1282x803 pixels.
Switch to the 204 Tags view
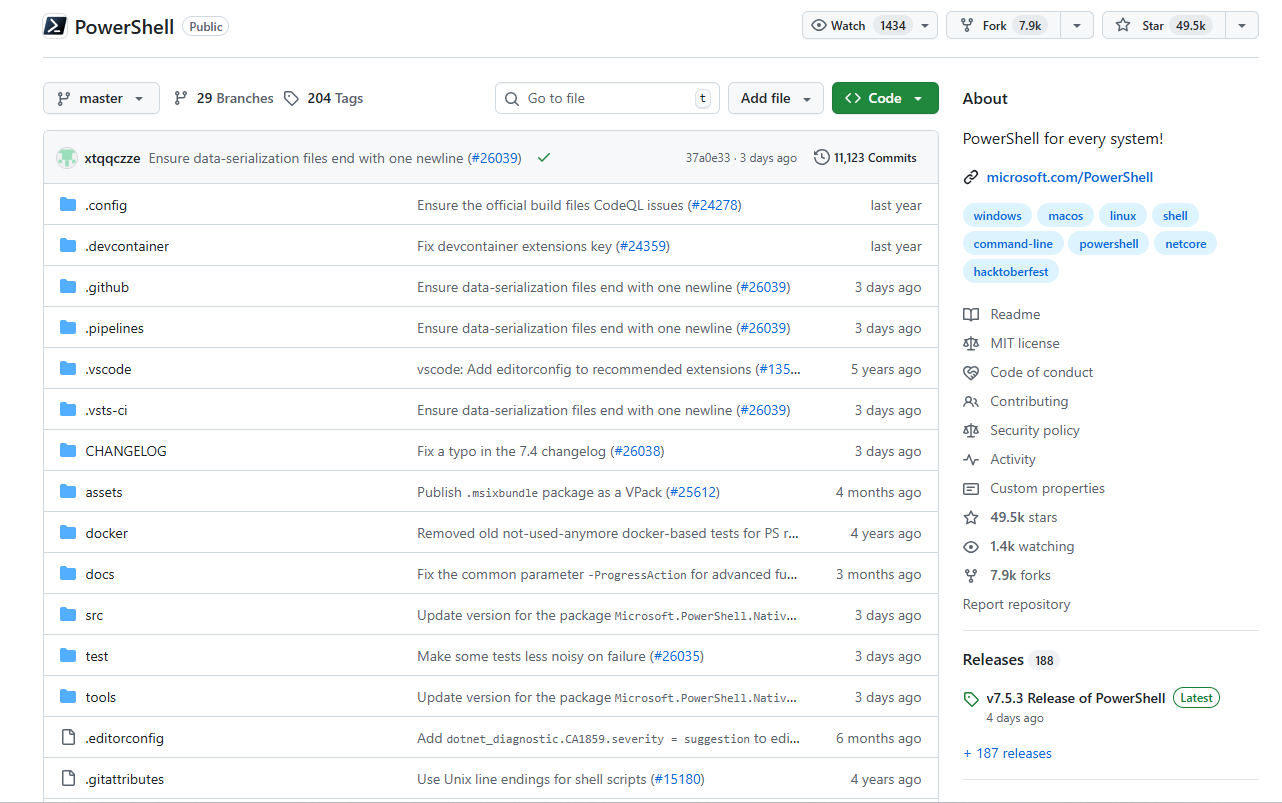click(x=325, y=98)
